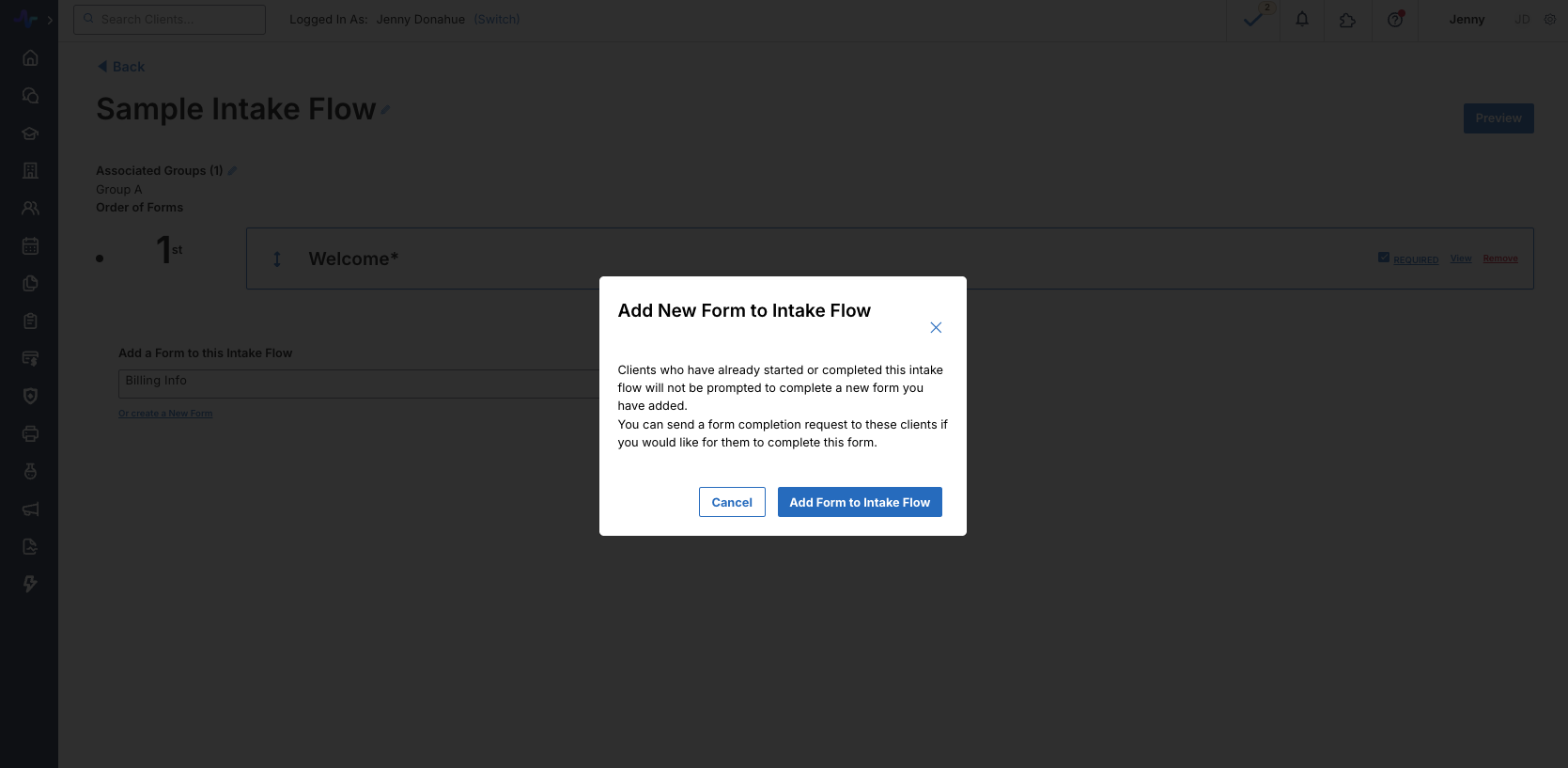Open the clipboard icon in the sidebar

[30, 321]
